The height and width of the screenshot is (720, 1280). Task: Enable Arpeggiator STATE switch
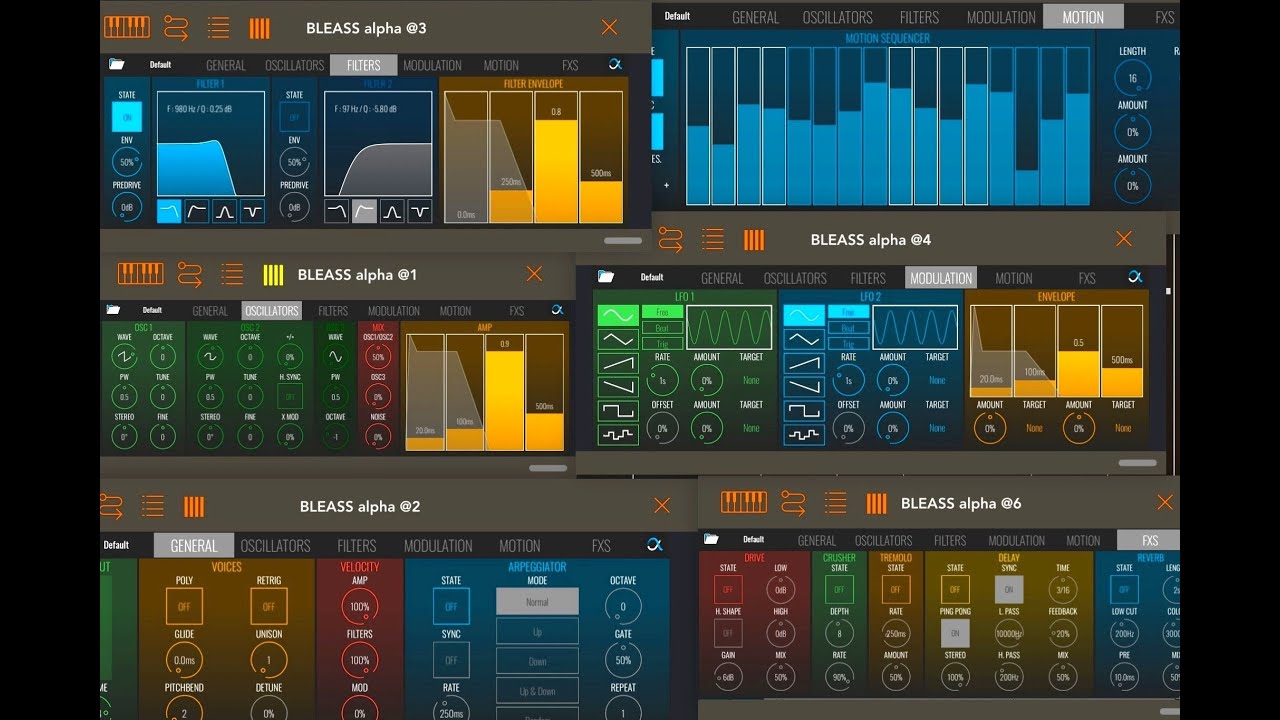(451, 606)
